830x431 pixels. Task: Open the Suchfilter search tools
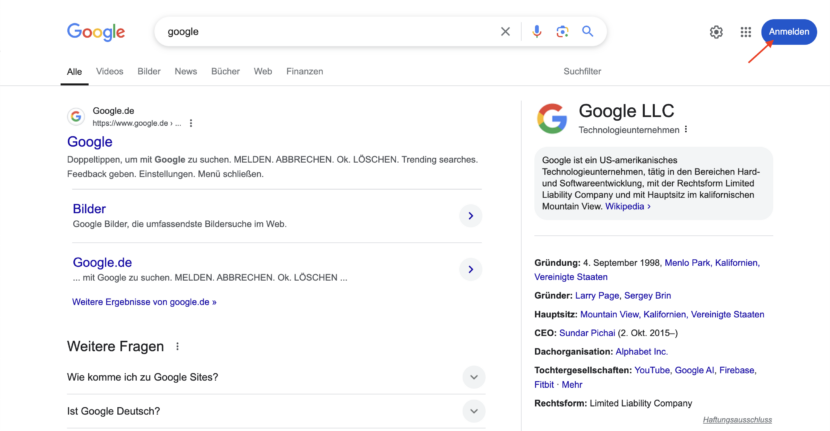pyautogui.click(x=582, y=71)
